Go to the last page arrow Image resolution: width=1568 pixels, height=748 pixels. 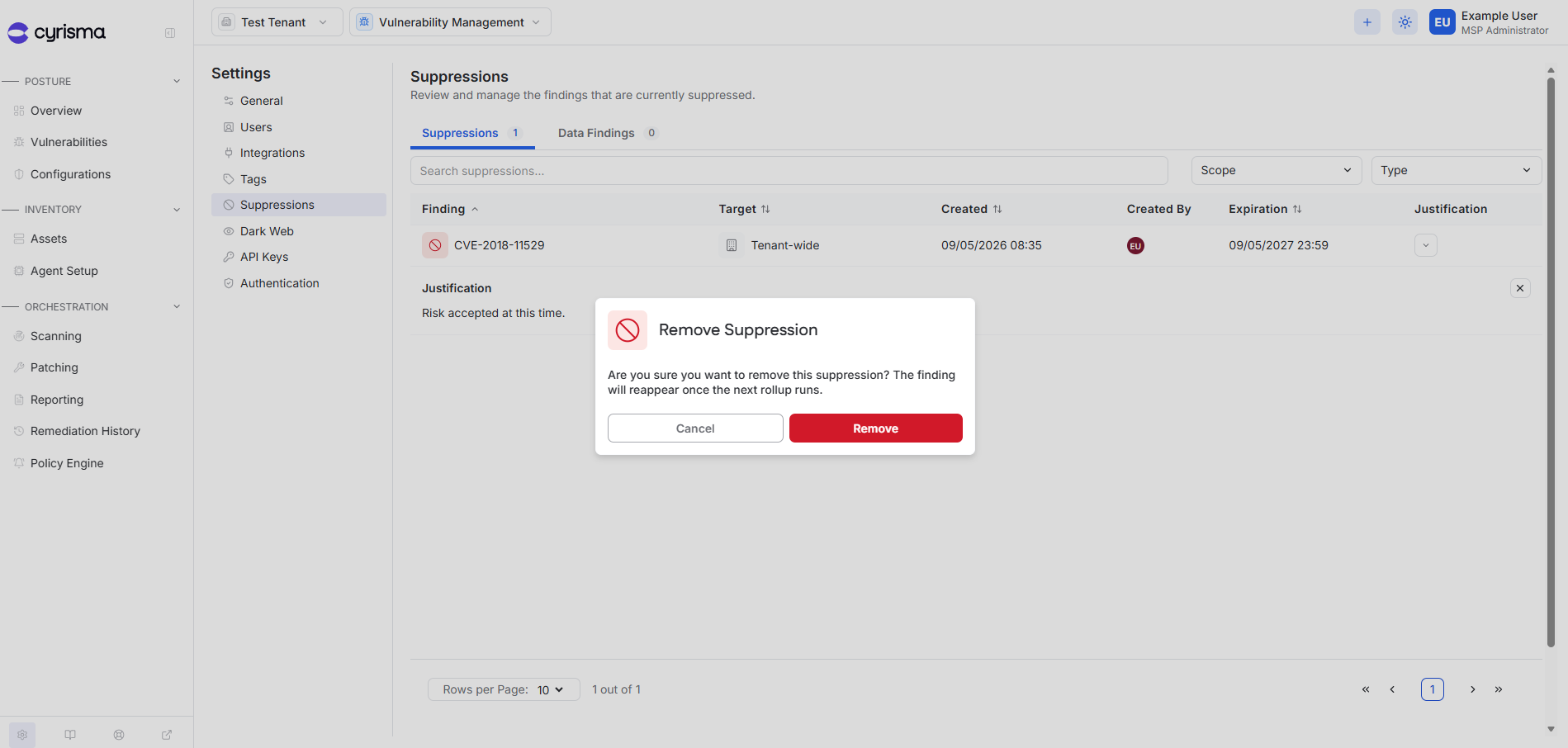tap(1499, 689)
